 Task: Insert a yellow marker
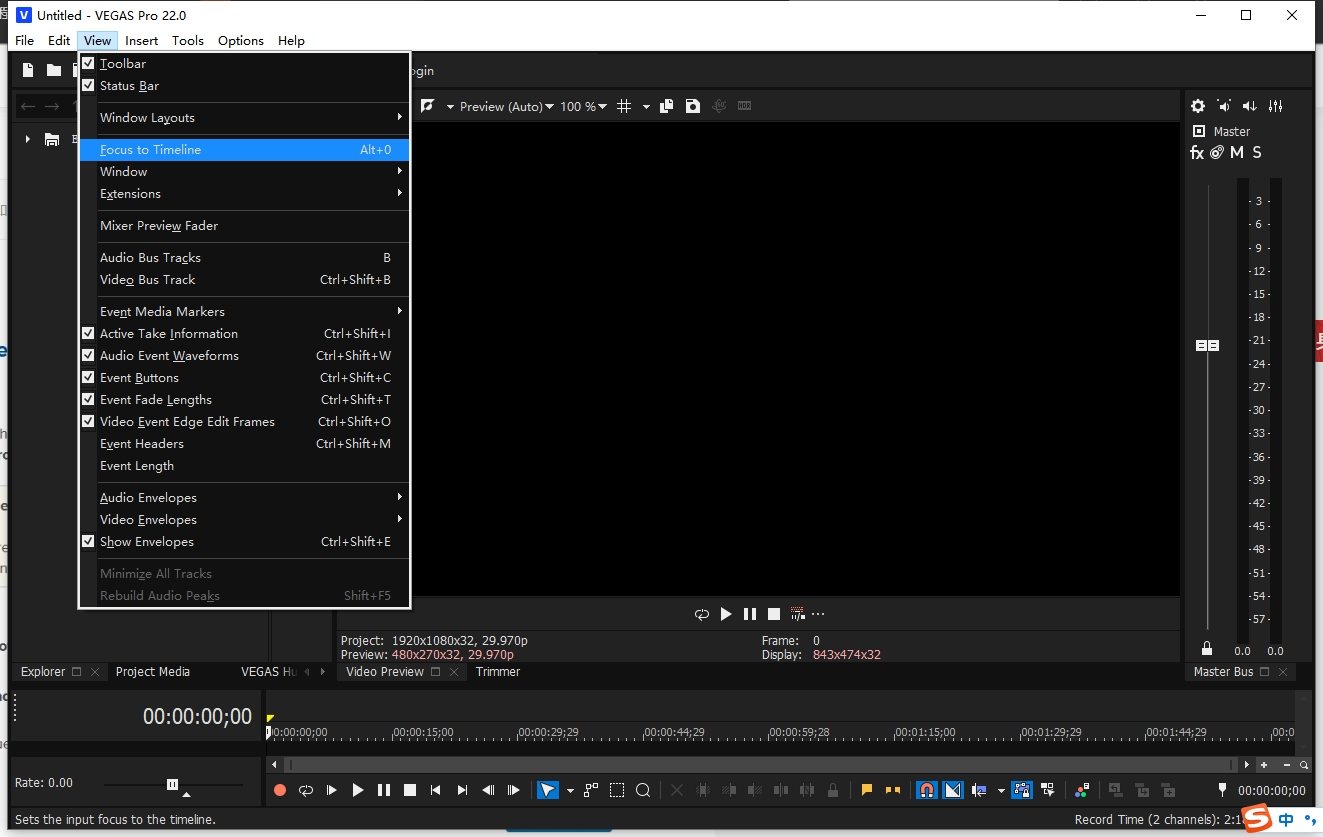pyautogui.click(x=867, y=790)
